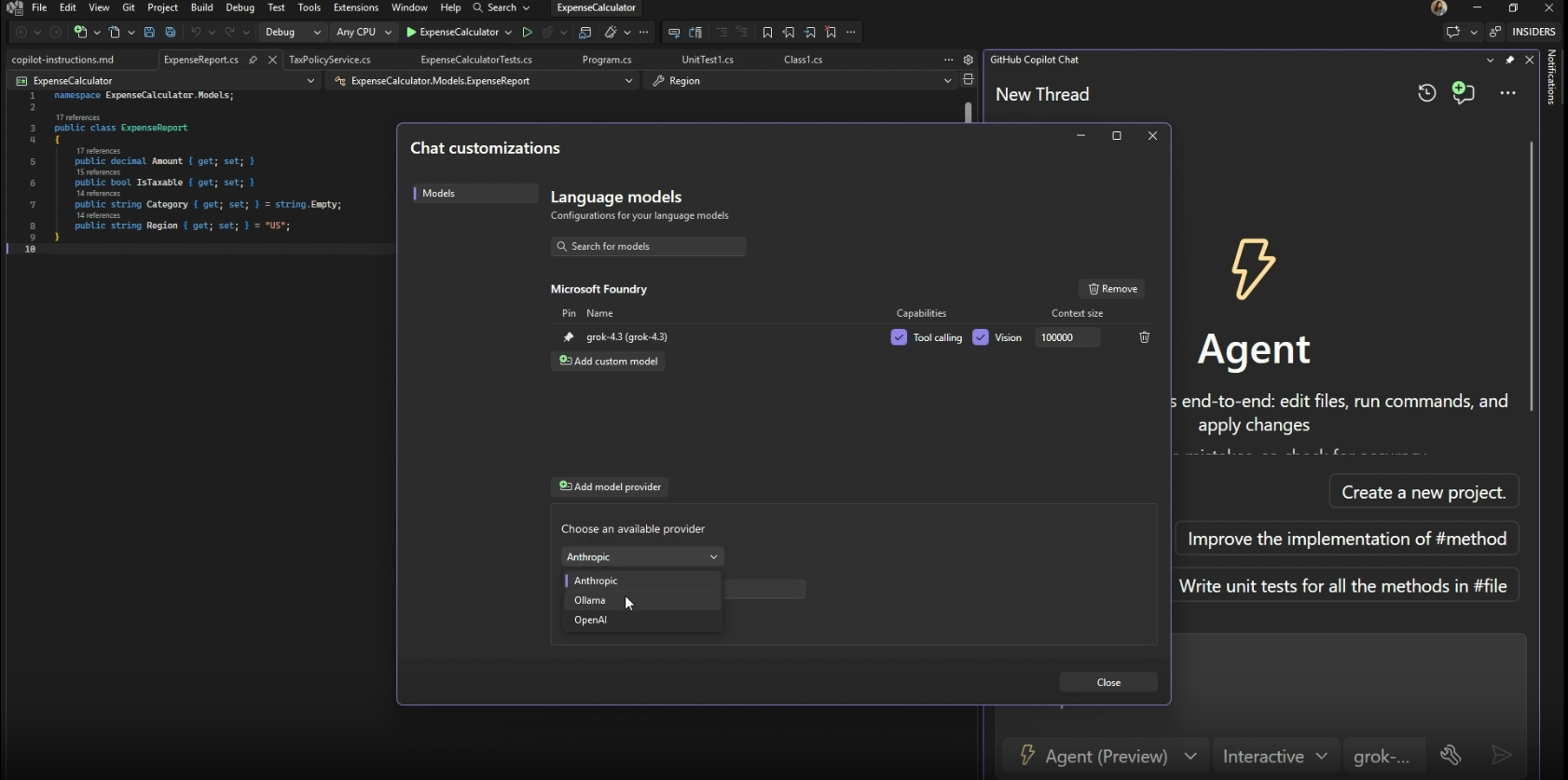The height and width of the screenshot is (780, 1568).
Task: Pin the GitHub Copilot Chat panel
Action: click(1510, 60)
